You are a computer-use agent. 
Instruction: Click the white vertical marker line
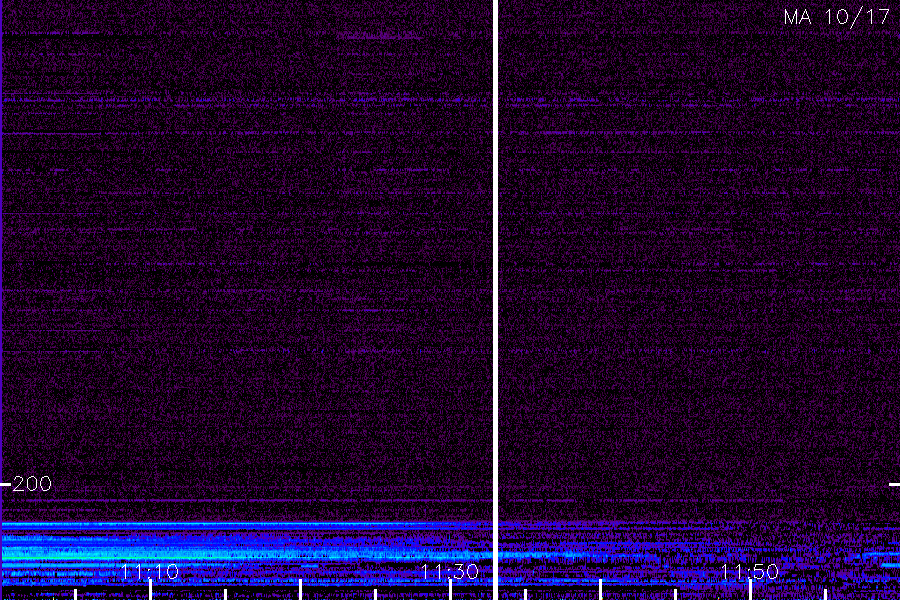click(x=495, y=300)
